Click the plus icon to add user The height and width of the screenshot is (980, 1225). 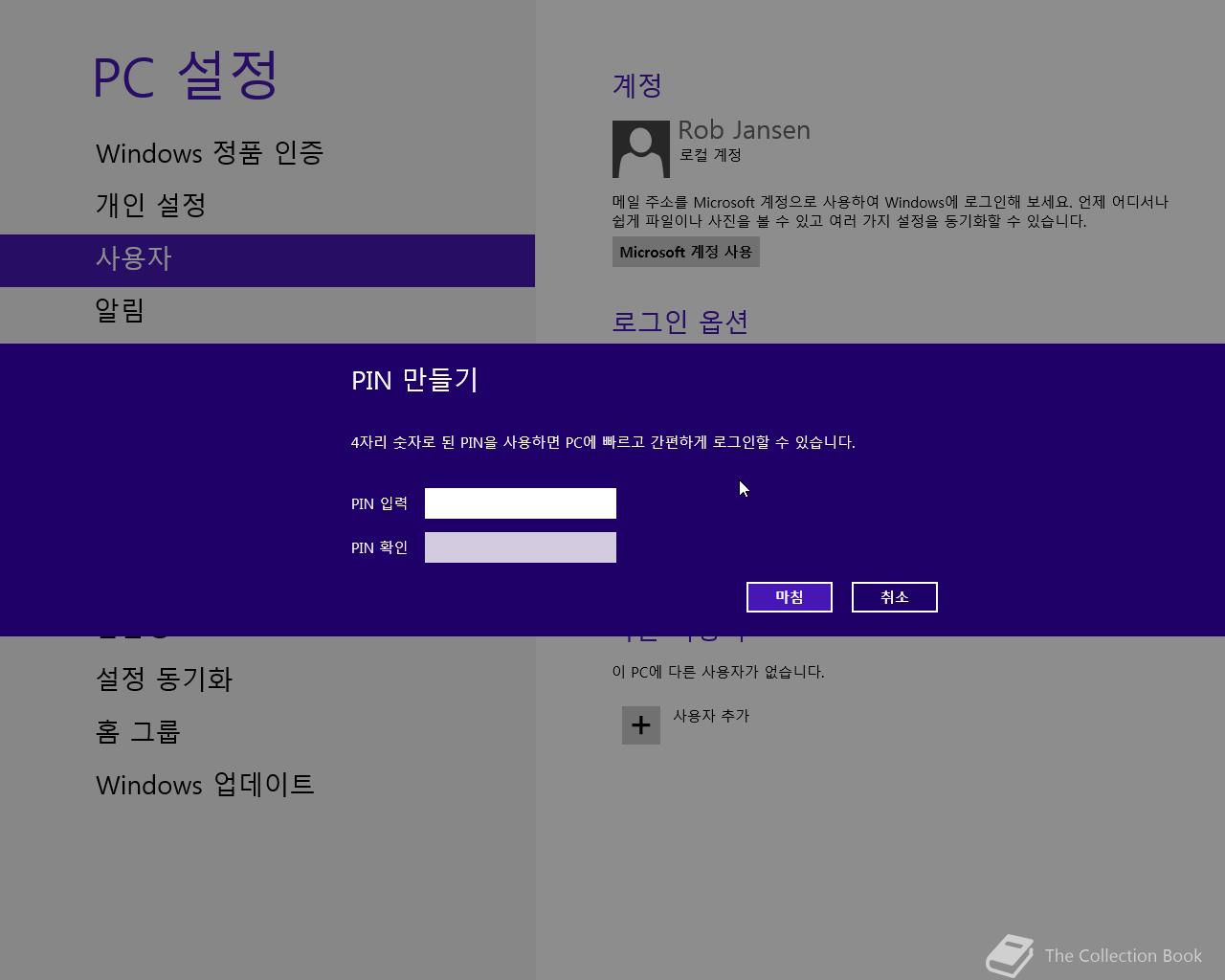point(641,725)
